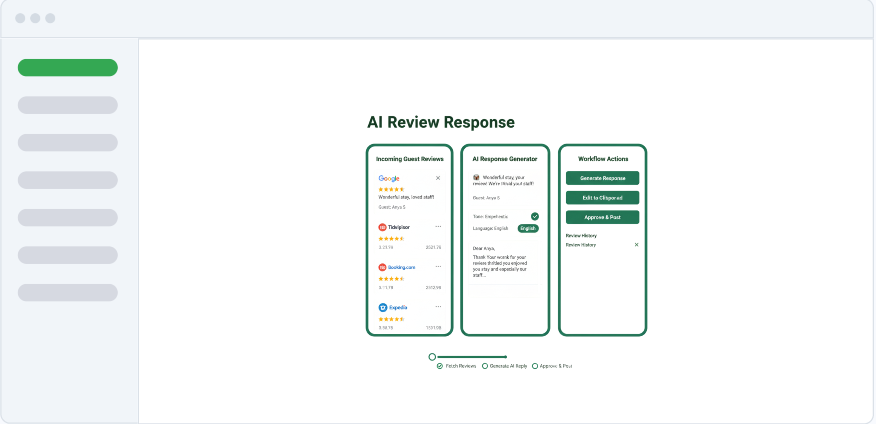Click the Google review star rating

(x=391, y=189)
